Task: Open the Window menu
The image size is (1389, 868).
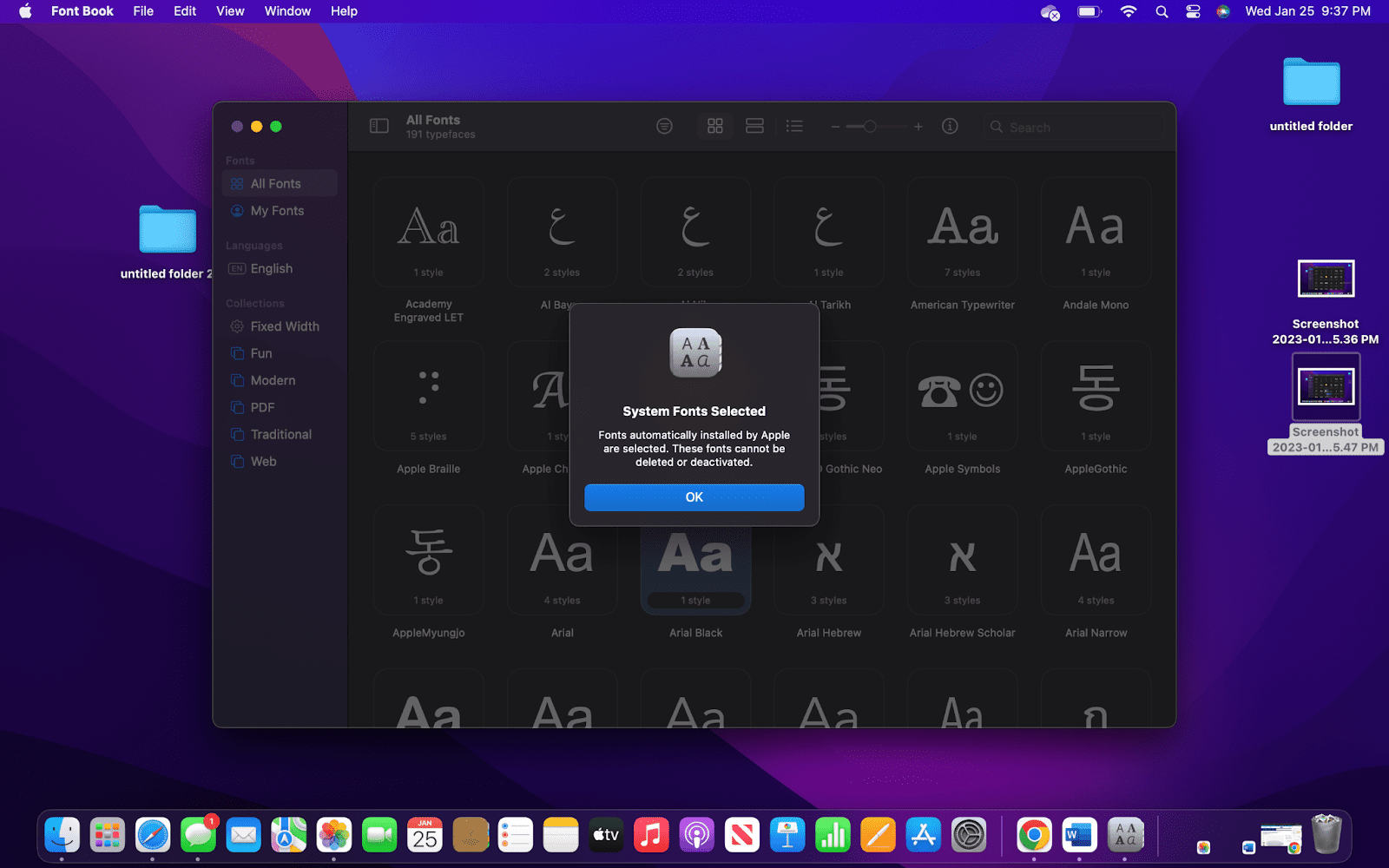Action: (x=287, y=11)
